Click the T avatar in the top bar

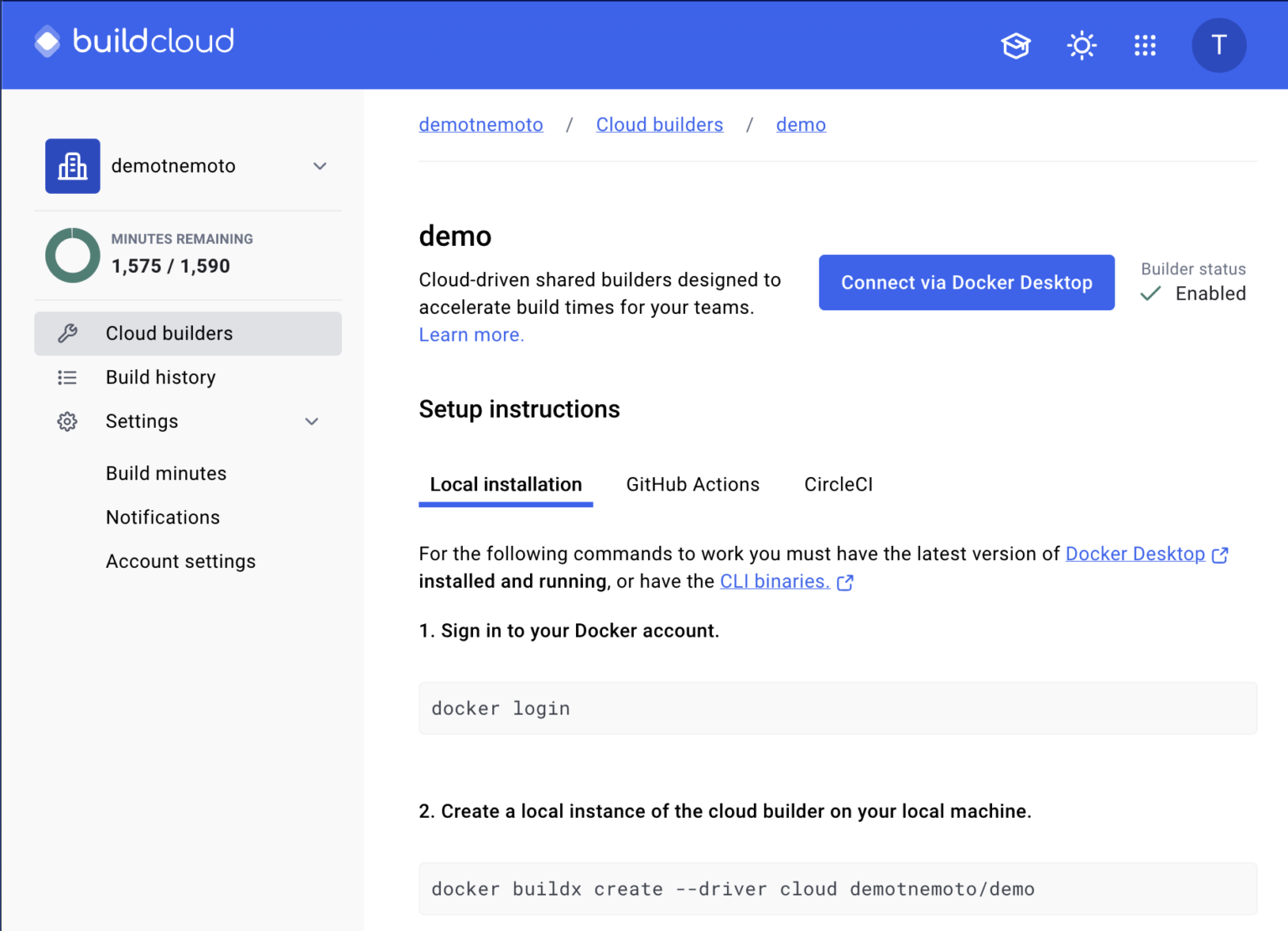pos(1218,45)
